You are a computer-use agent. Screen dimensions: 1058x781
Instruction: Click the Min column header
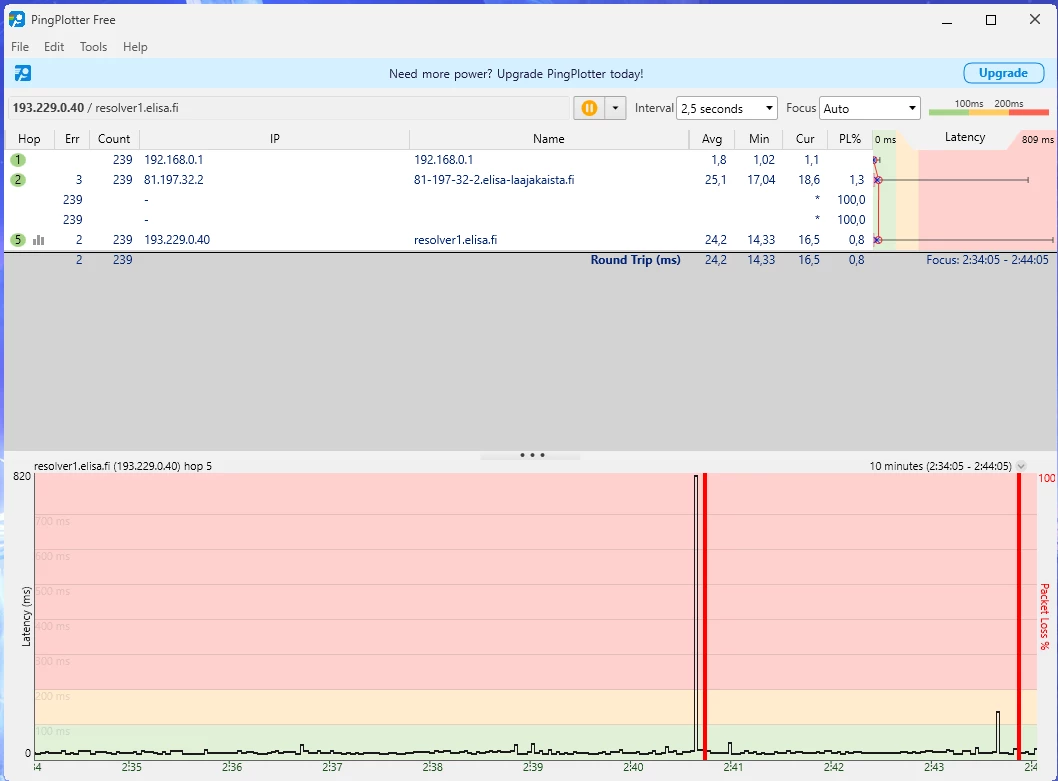point(759,138)
